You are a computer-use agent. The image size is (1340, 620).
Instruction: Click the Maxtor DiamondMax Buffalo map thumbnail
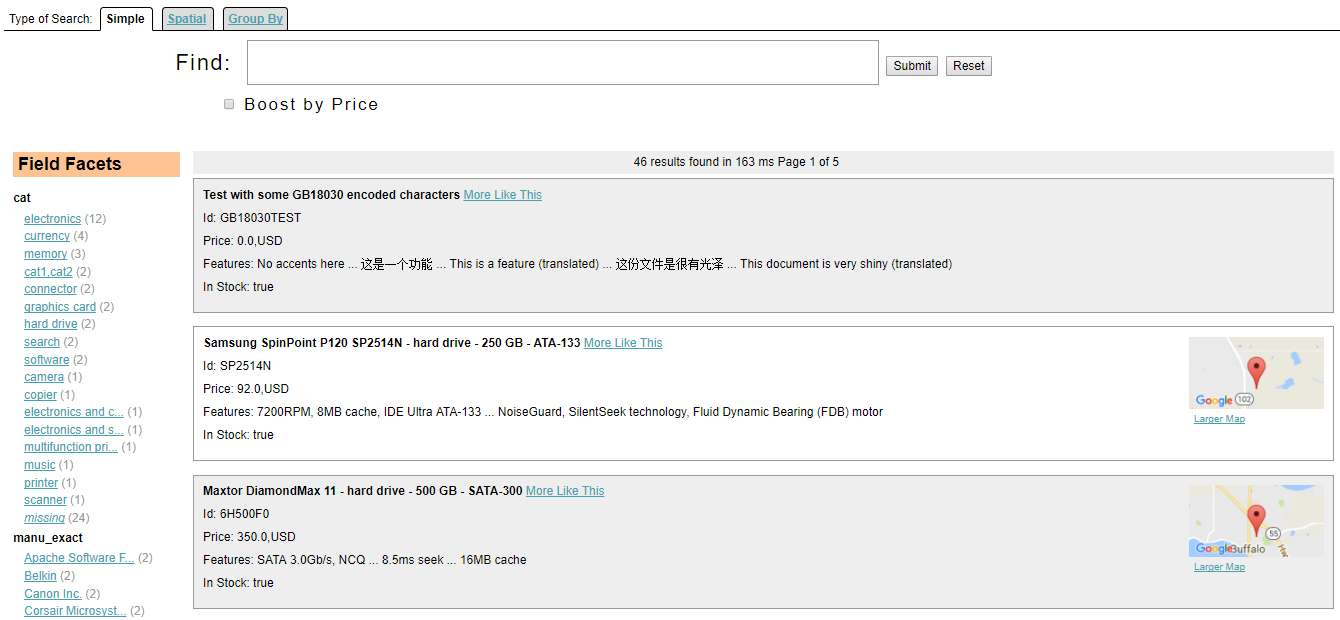1256,521
